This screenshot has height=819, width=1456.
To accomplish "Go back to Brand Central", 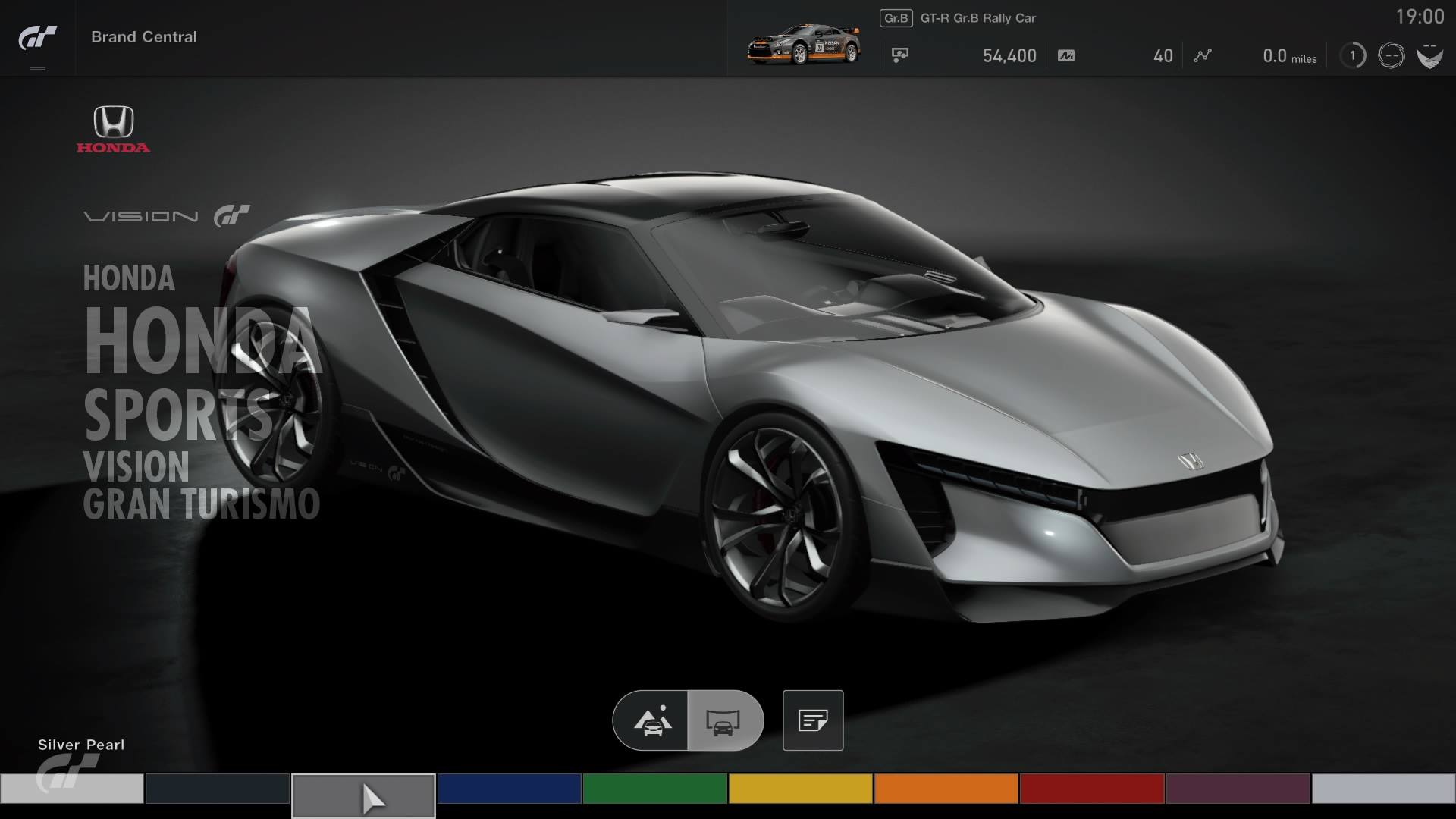I will [x=143, y=36].
